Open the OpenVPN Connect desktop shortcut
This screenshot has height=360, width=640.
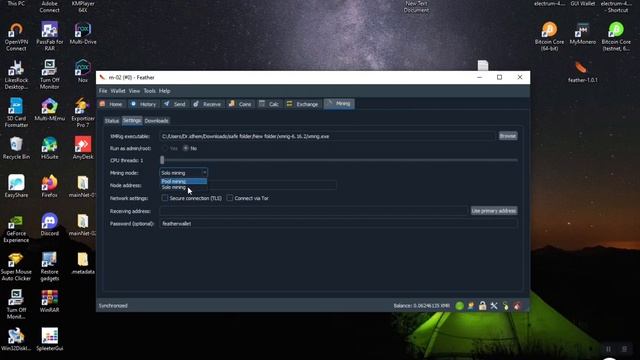(x=16, y=36)
